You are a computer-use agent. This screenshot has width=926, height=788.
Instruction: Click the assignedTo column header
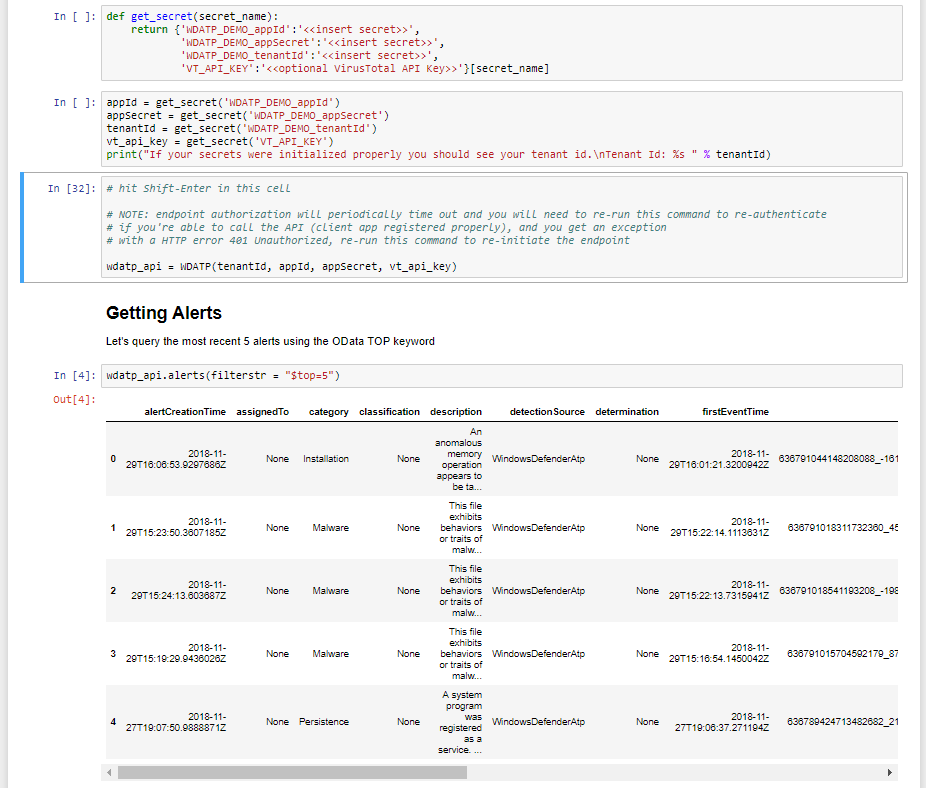262,412
